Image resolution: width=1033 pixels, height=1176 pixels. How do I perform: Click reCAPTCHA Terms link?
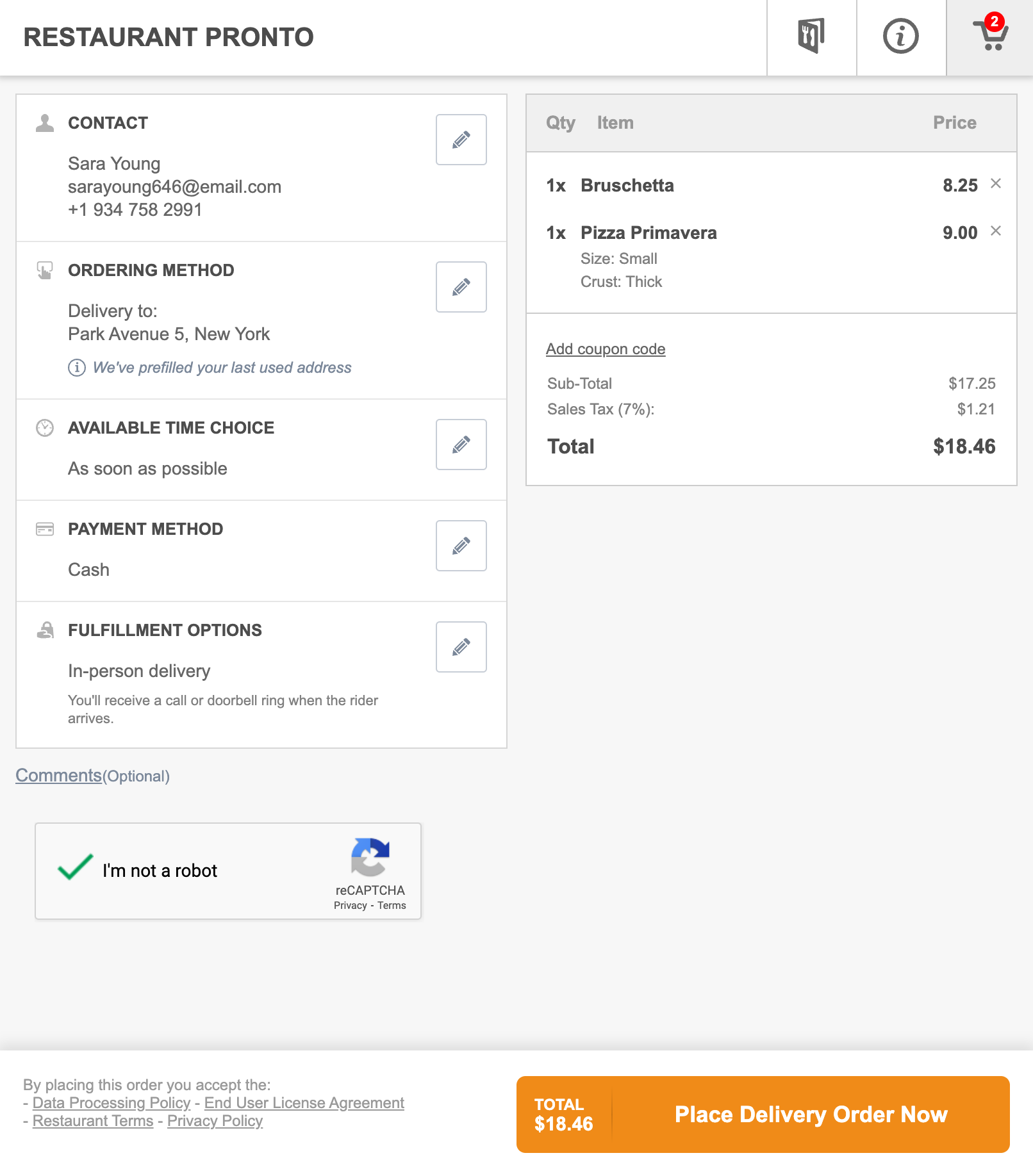391,906
